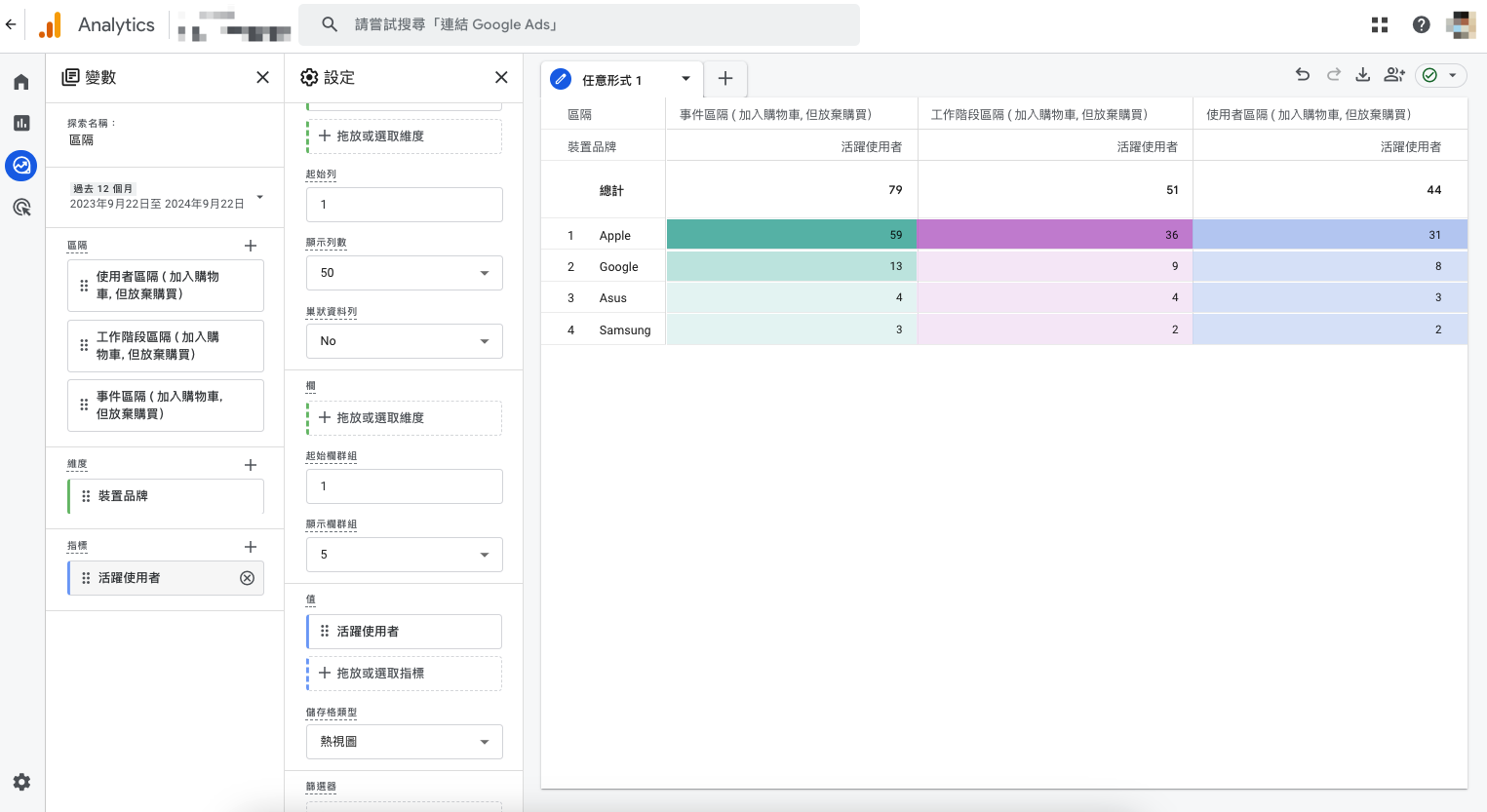Click column header 工作階段區隔 (加入購物車, 但放棄購買)
Viewport: 1487px width, 812px height.
(x=1039, y=115)
